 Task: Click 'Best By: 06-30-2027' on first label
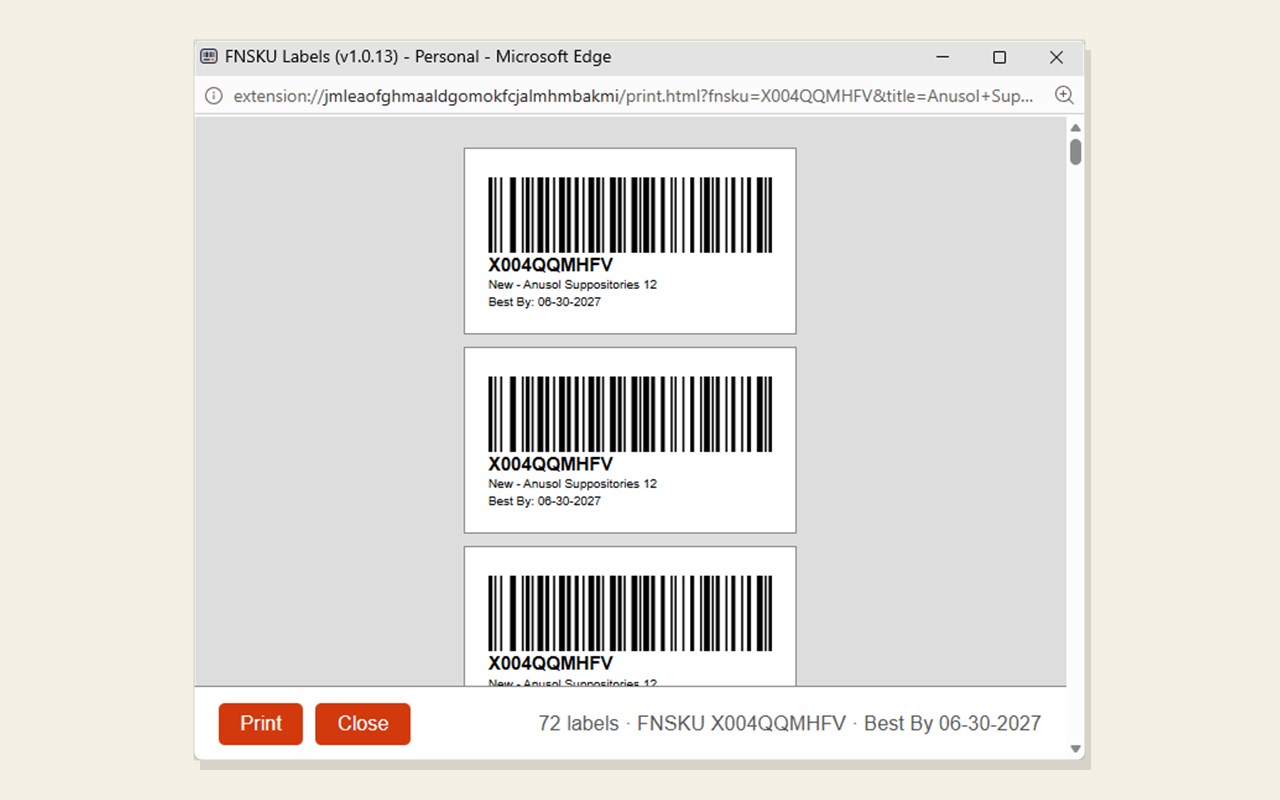pos(544,302)
